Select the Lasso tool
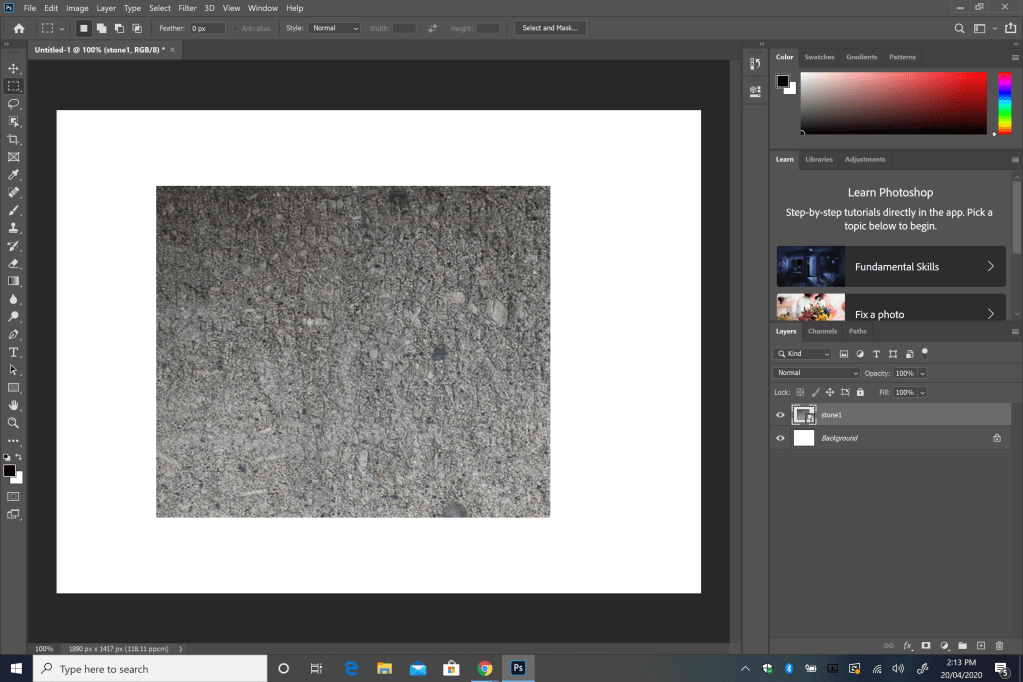This screenshot has height=682, width=1023. (14, 104)
